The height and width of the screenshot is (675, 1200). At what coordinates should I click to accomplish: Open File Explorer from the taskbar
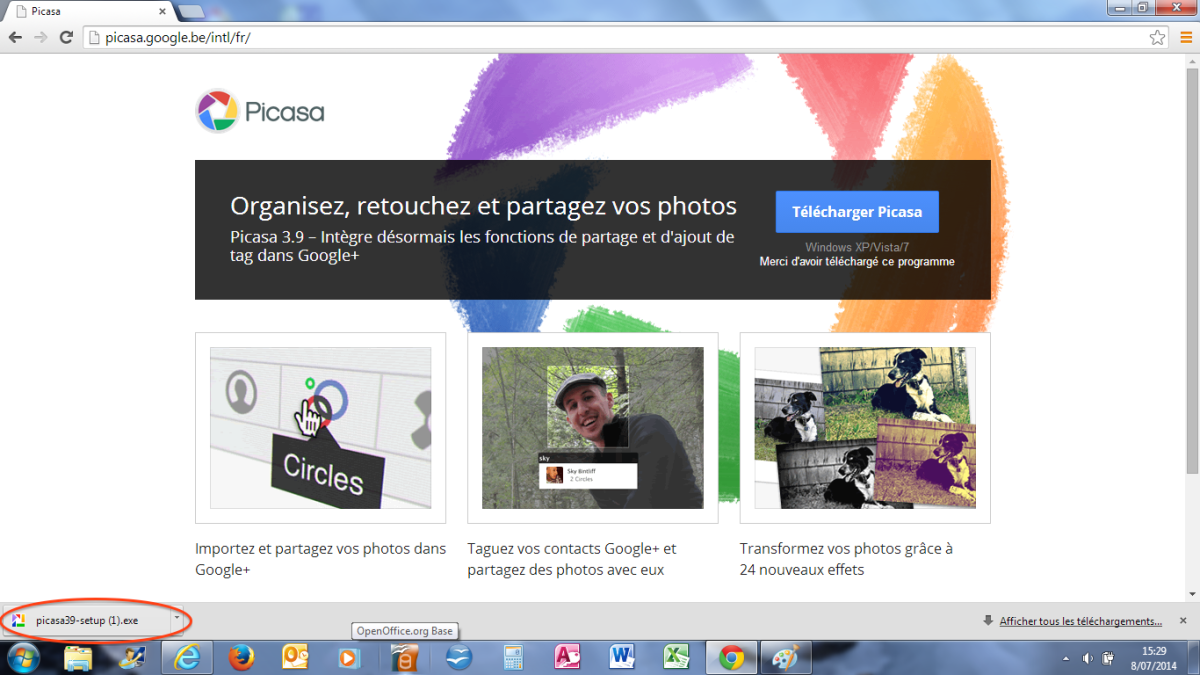78,657
